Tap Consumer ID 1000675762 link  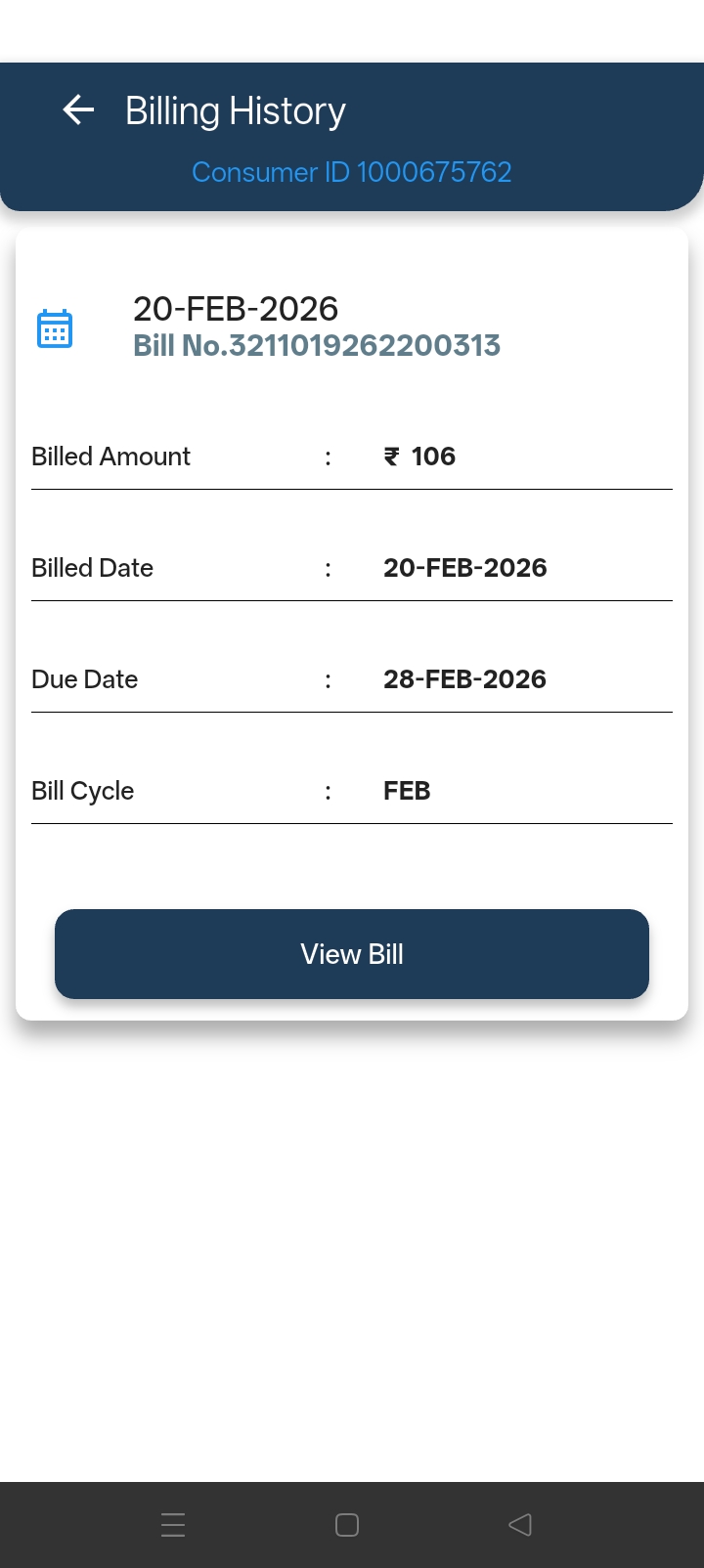point(352,172)
